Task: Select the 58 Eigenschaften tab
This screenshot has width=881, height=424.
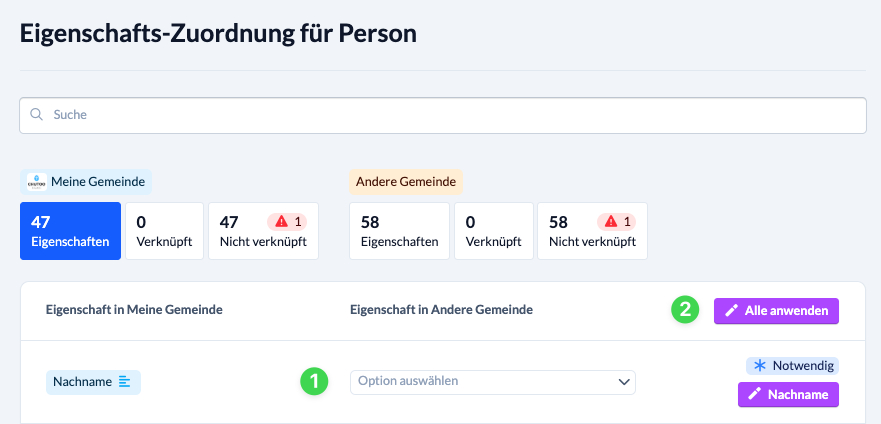Action: (x=399, y=231)
